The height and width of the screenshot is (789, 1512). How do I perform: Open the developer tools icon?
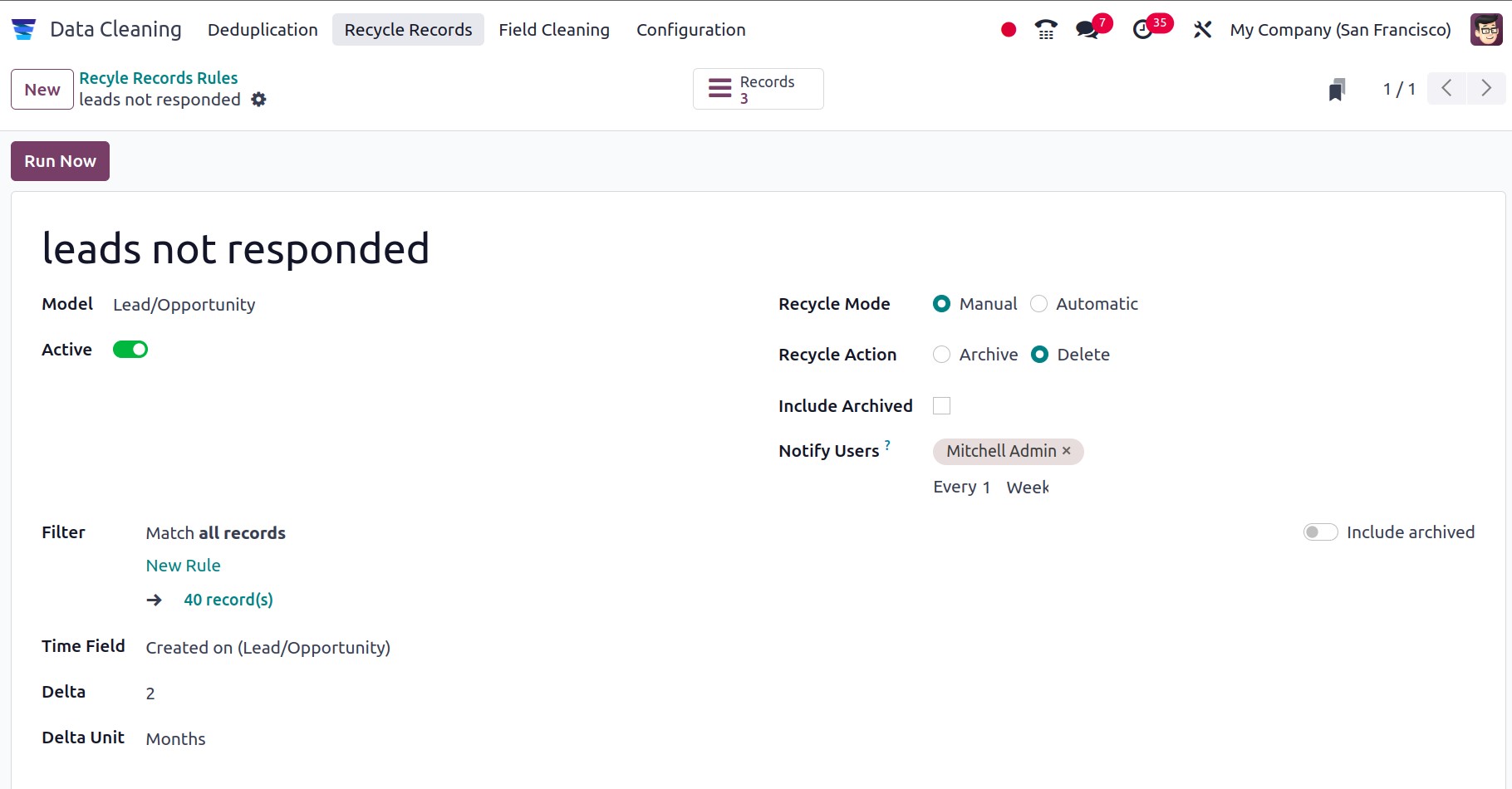[x=1202, y=29]
